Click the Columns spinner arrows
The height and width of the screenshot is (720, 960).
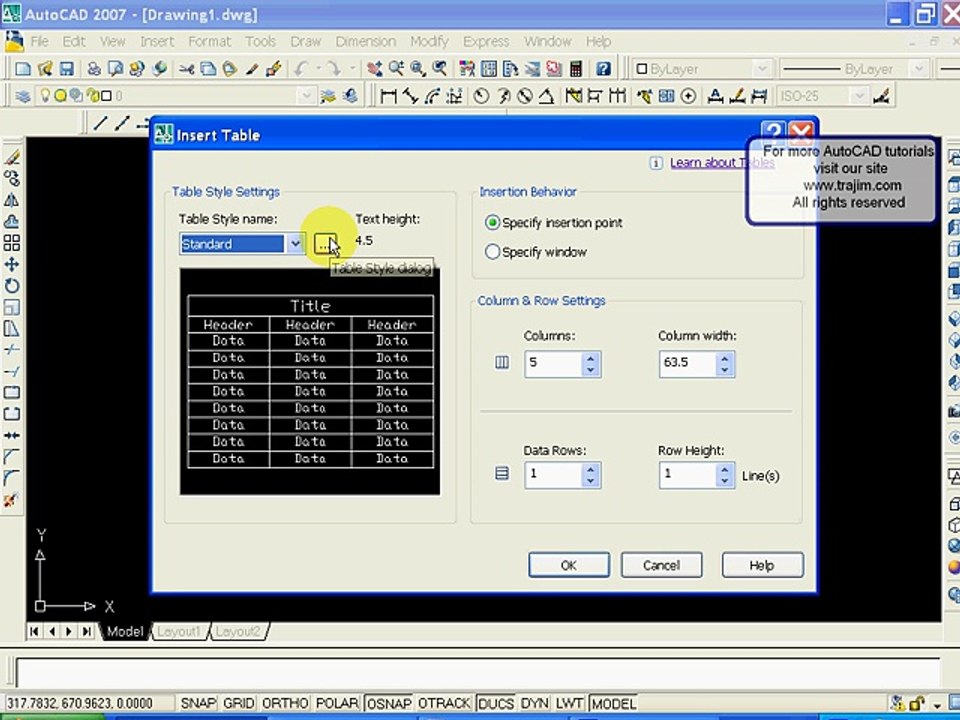(x=590, y=364)
